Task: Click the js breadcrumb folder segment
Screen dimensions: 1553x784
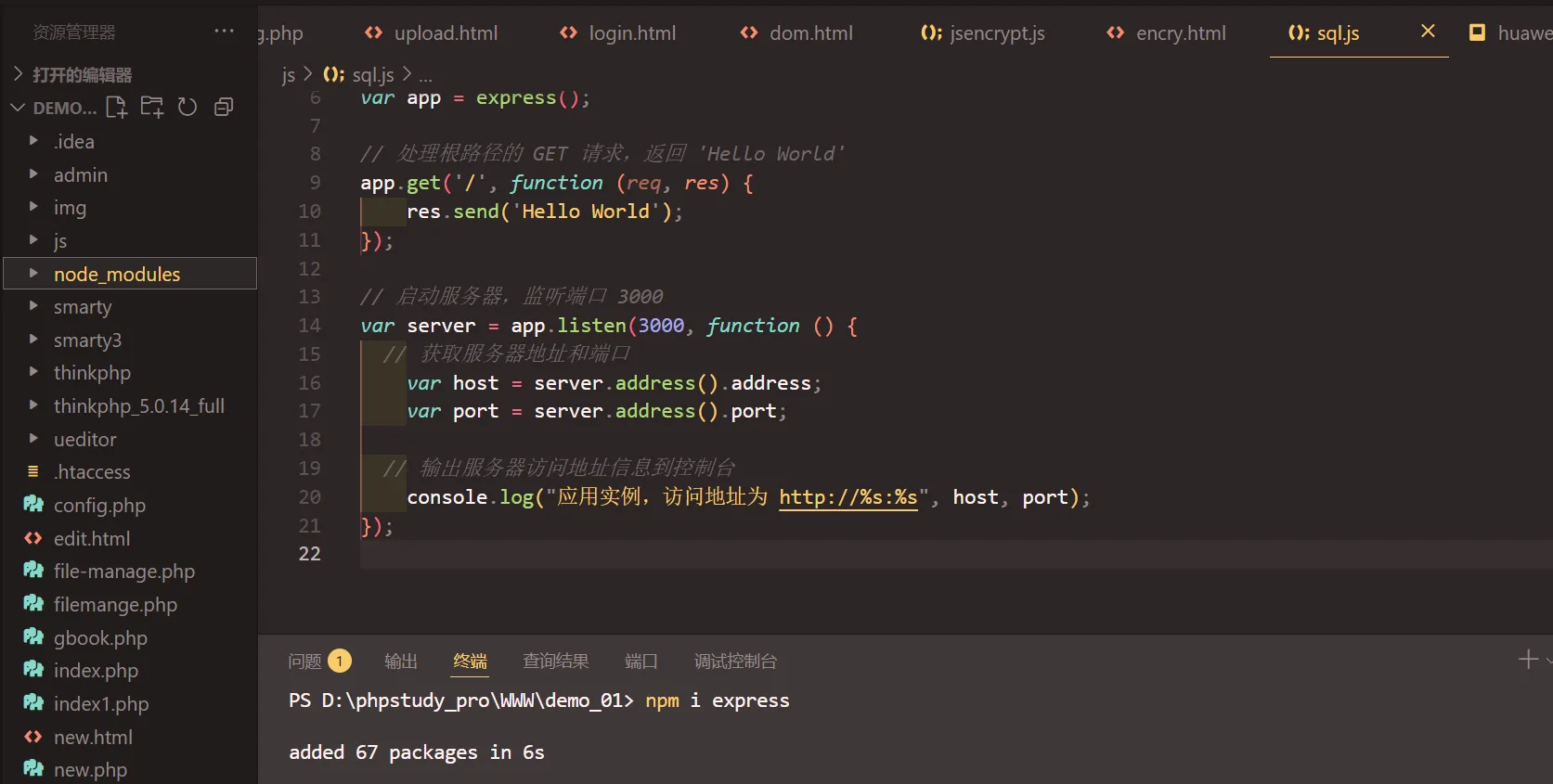Action: [288, 75]
